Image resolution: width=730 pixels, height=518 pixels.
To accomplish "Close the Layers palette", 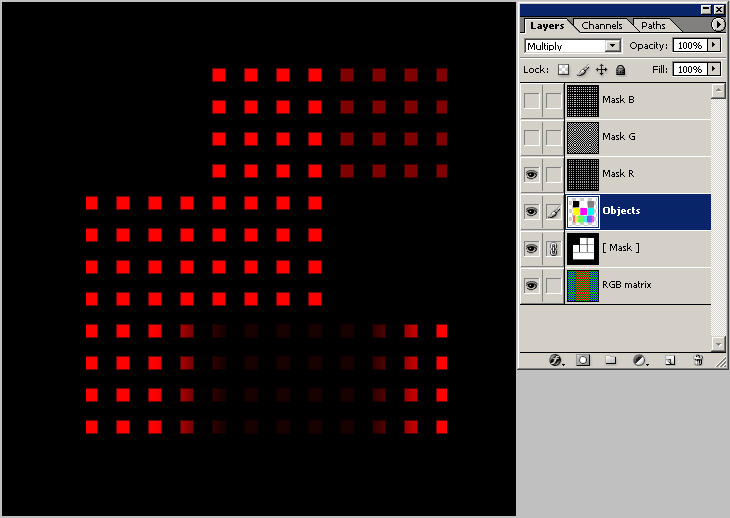I will (719, 9).
